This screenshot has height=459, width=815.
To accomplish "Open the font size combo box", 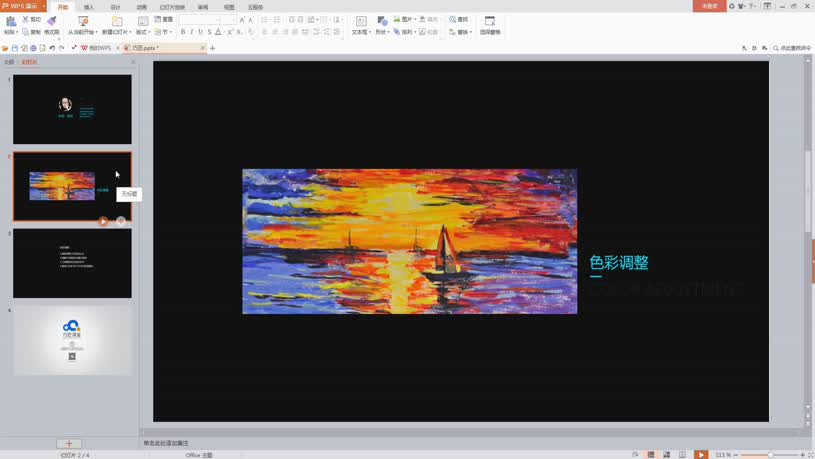I will 229,19.
